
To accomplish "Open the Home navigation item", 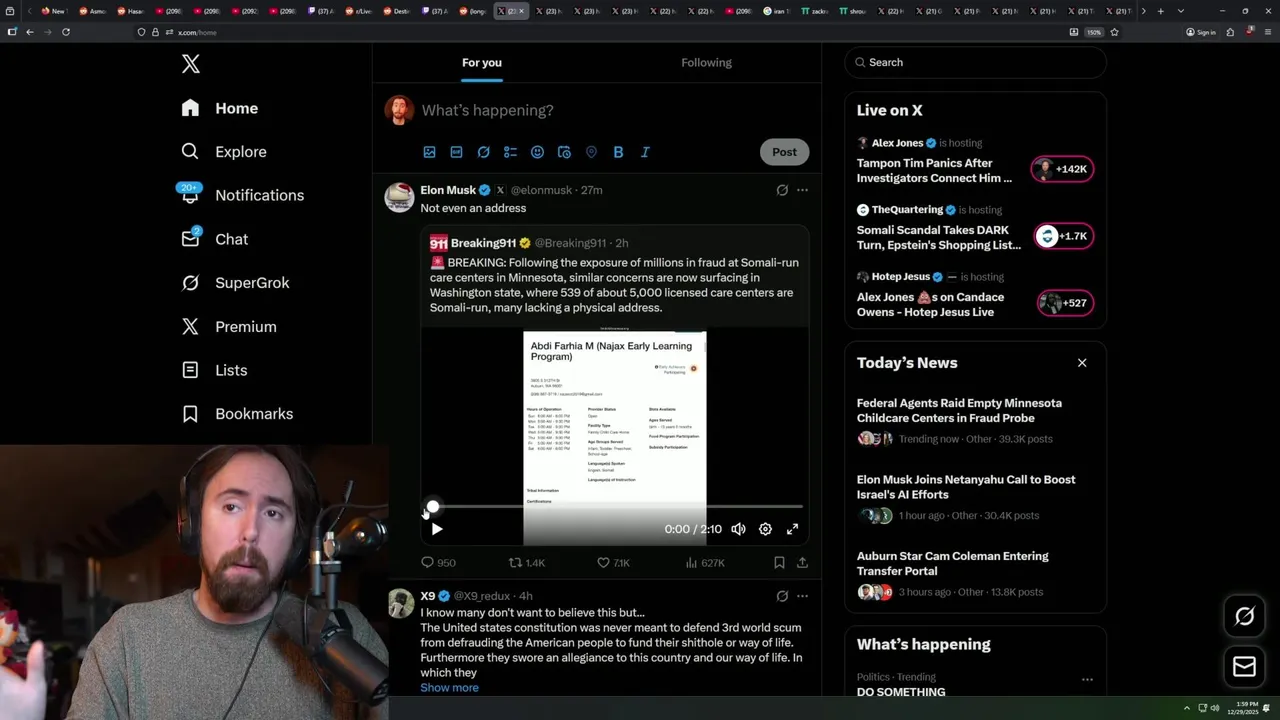I will tap(220, 108).
